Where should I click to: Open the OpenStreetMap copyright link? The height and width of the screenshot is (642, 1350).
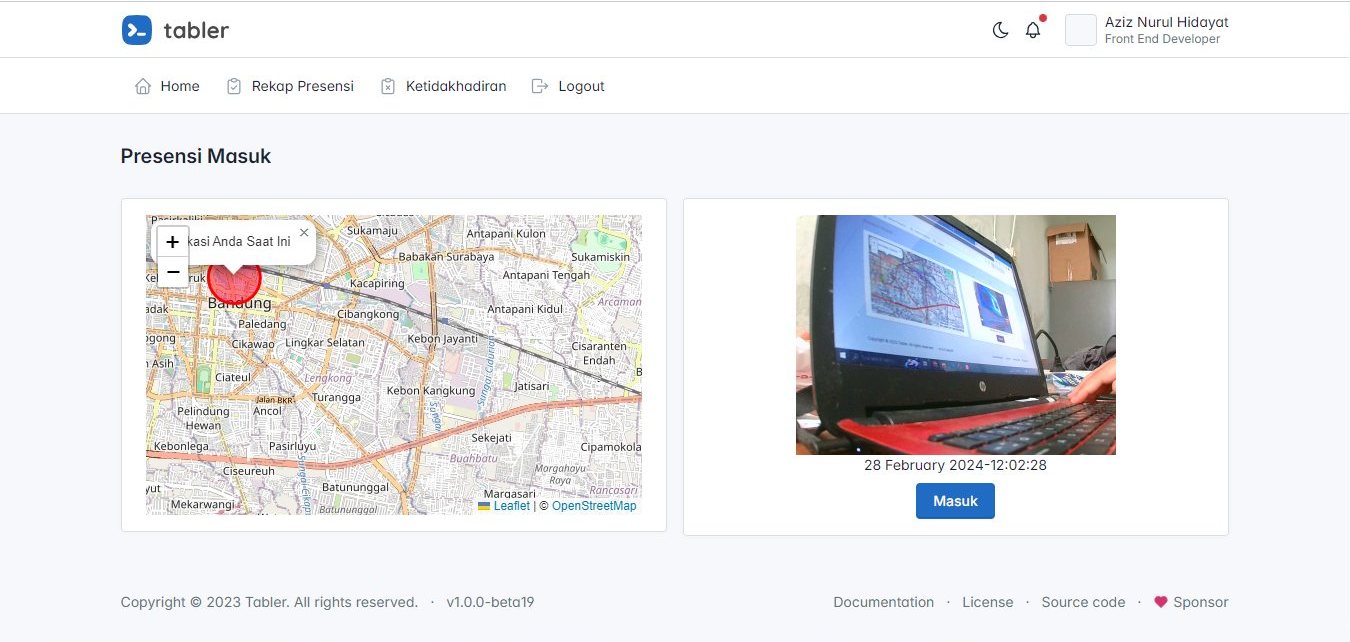coord(594,506)
